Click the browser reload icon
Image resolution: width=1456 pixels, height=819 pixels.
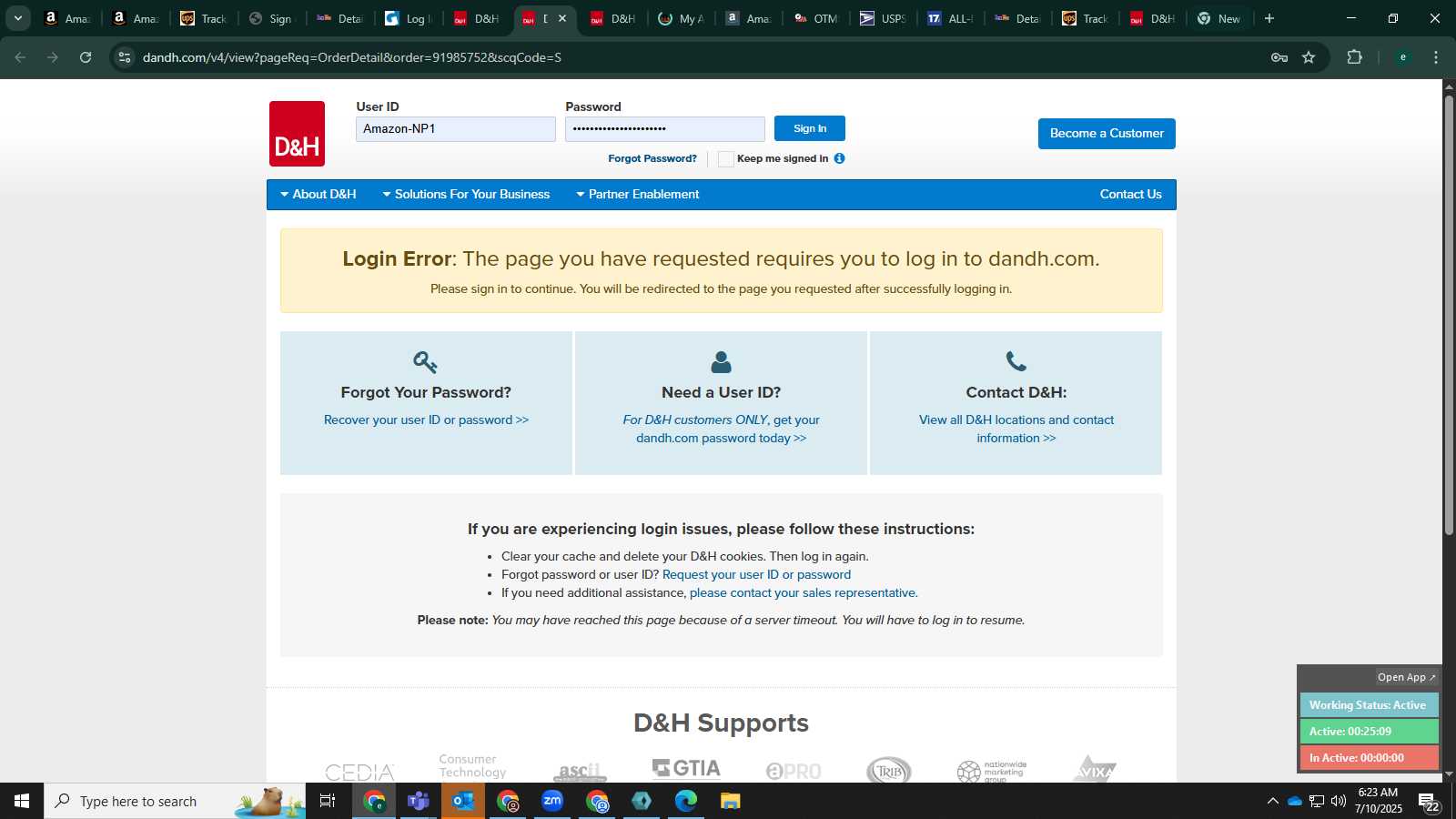click(x=86, y=57)
